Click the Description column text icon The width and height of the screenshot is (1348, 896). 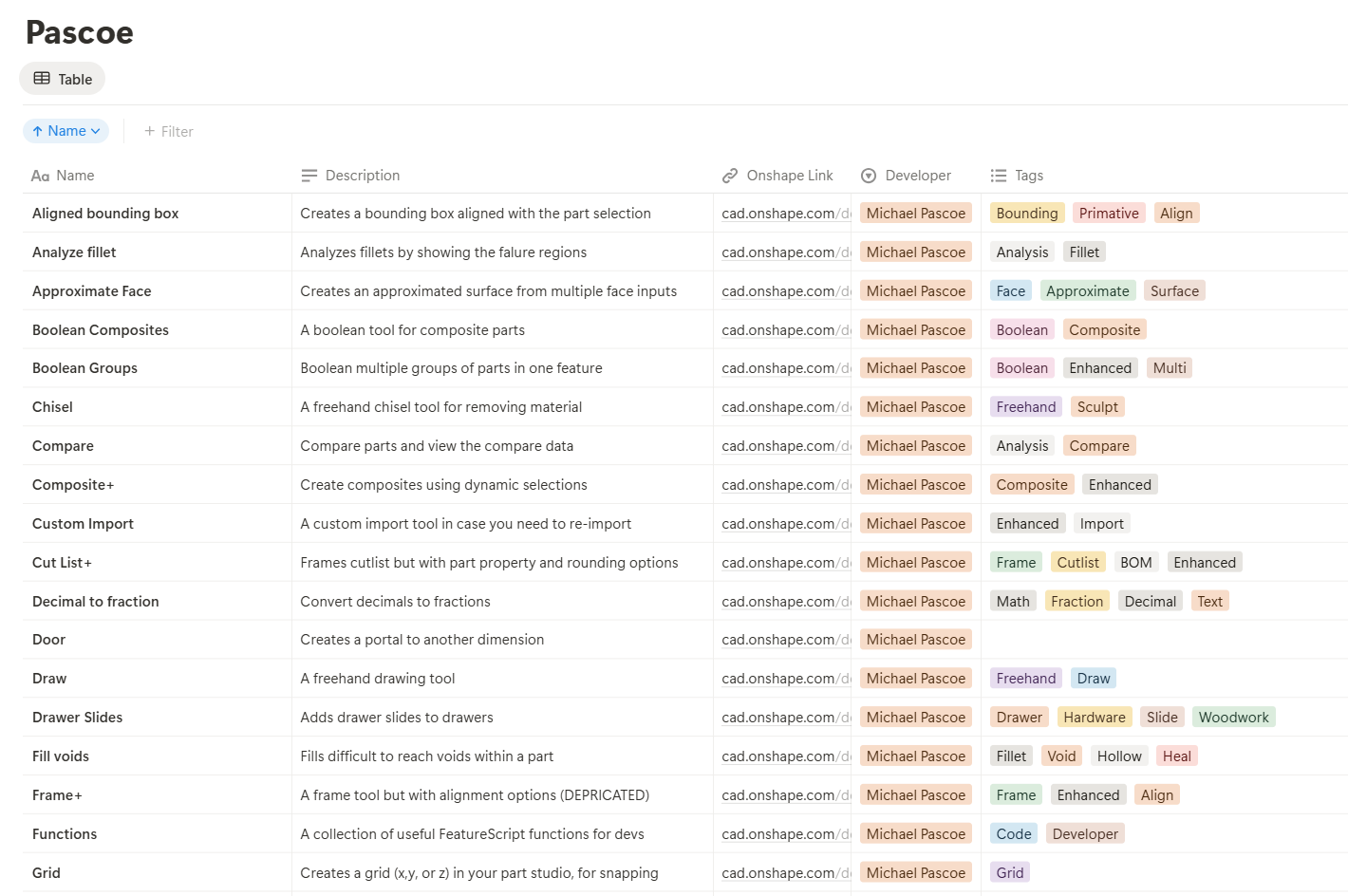click(309, 176)
